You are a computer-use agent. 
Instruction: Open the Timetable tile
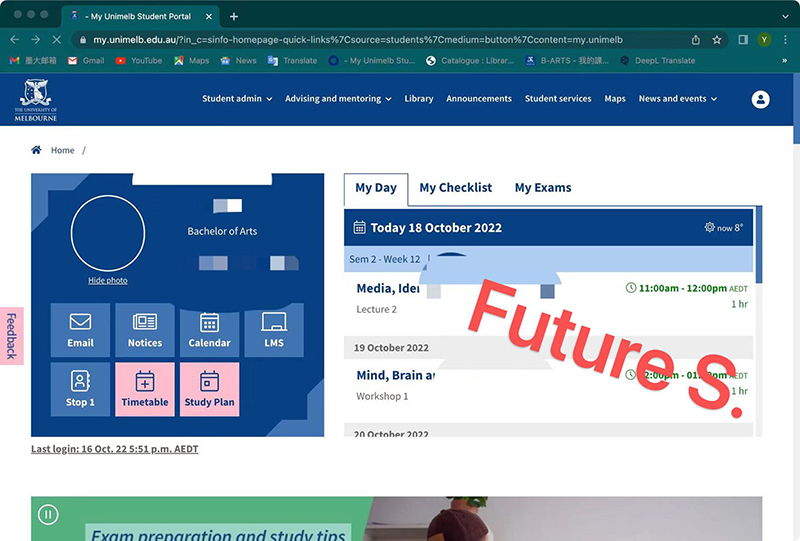(x=145, y=389)
